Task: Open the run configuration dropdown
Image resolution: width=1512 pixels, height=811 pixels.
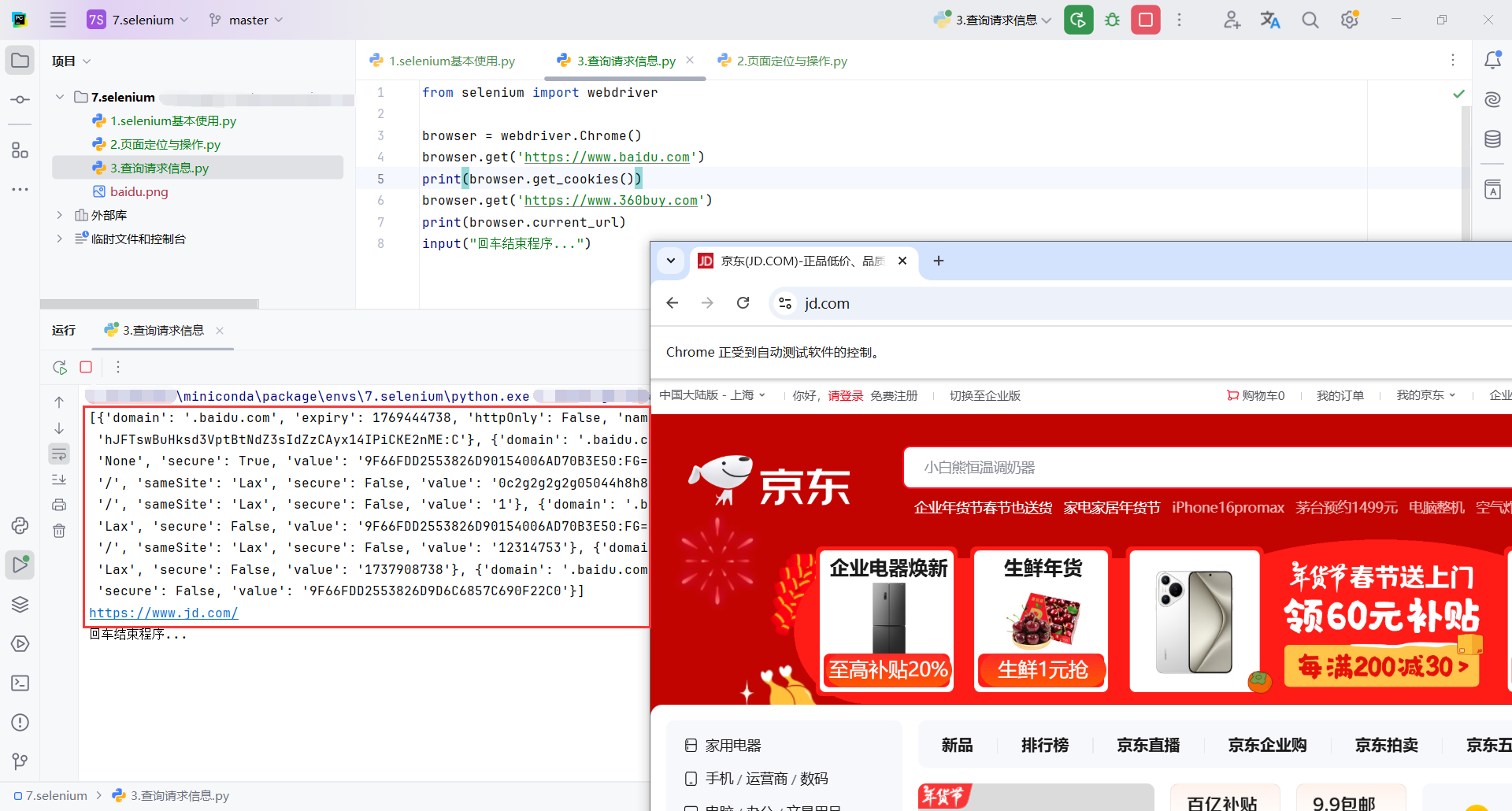Action: click(x=993, y=20)
